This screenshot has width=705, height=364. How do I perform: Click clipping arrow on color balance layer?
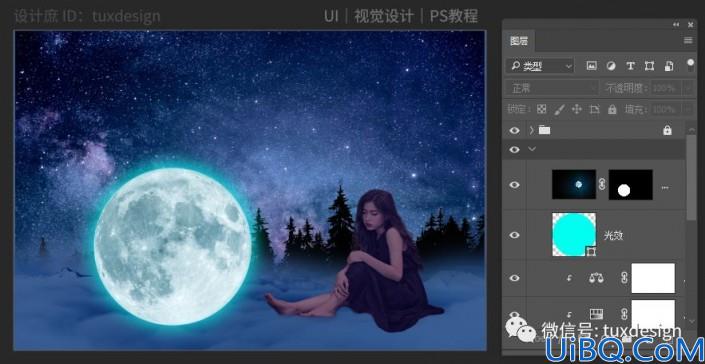pyautogui.click(x=569, y=279)
